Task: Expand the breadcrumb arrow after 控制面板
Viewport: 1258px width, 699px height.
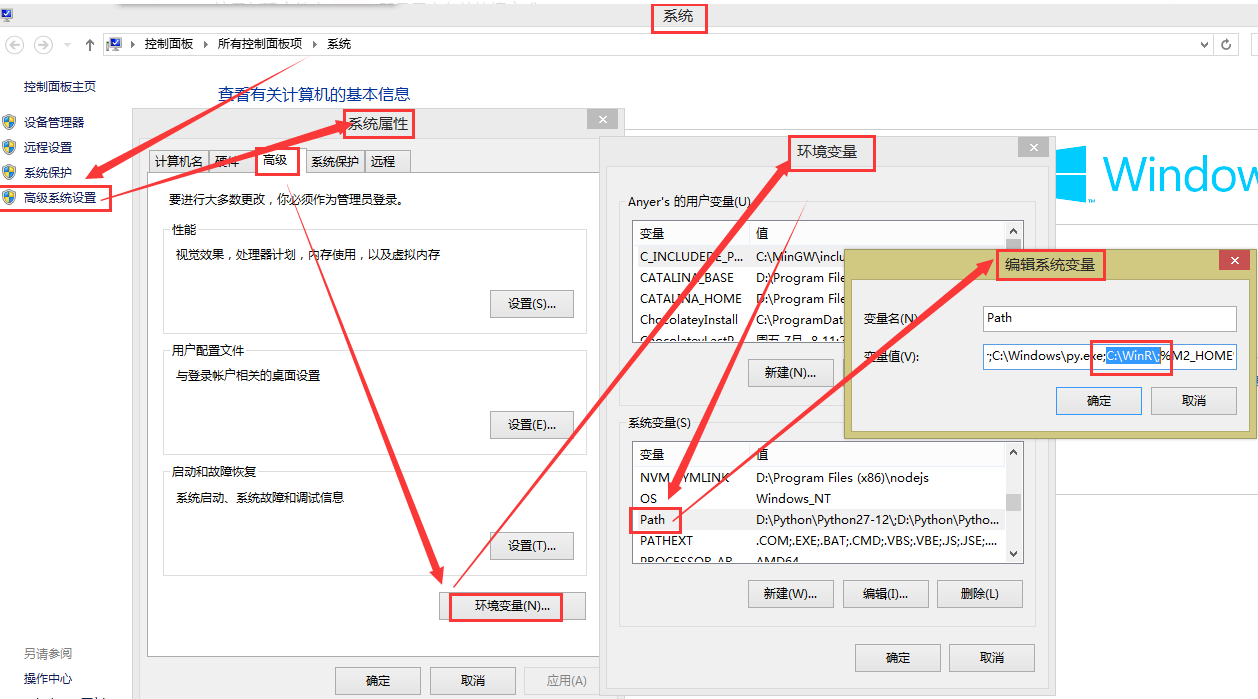Action: (205, 44)
